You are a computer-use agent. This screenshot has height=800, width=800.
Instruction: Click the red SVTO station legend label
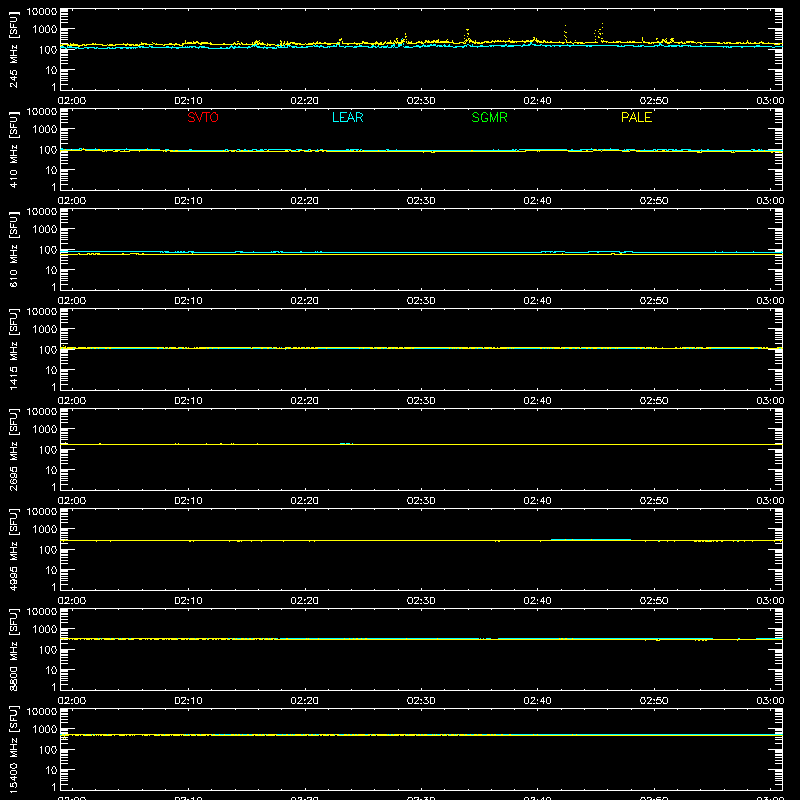[x=203, y=117]
